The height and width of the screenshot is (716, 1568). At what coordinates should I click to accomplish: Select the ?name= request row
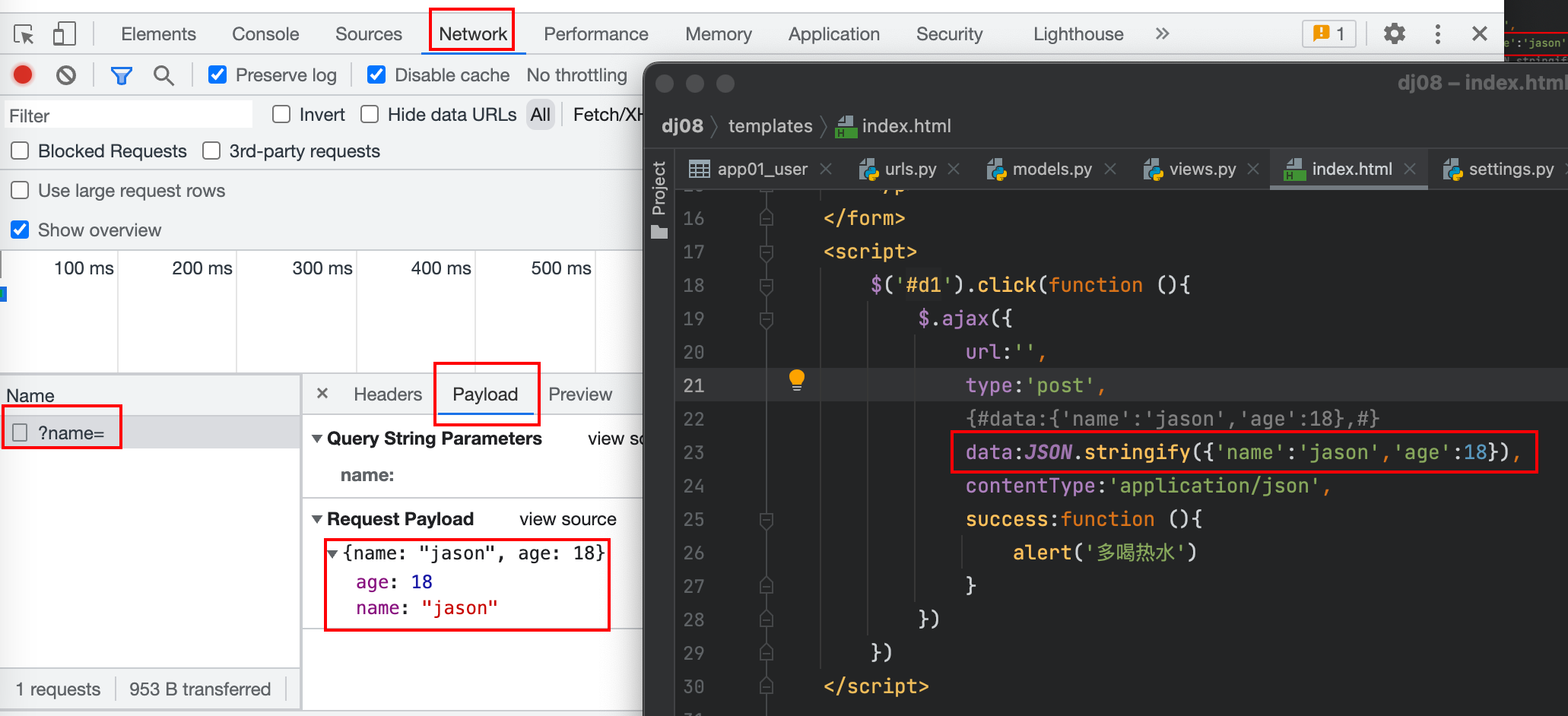[151, 432]
